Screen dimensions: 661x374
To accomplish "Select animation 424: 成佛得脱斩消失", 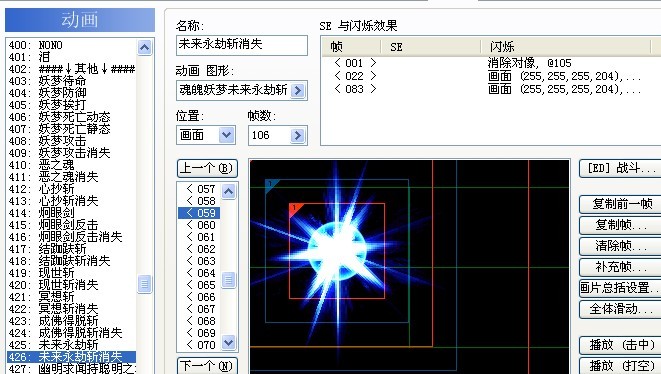I will [72, 333].
